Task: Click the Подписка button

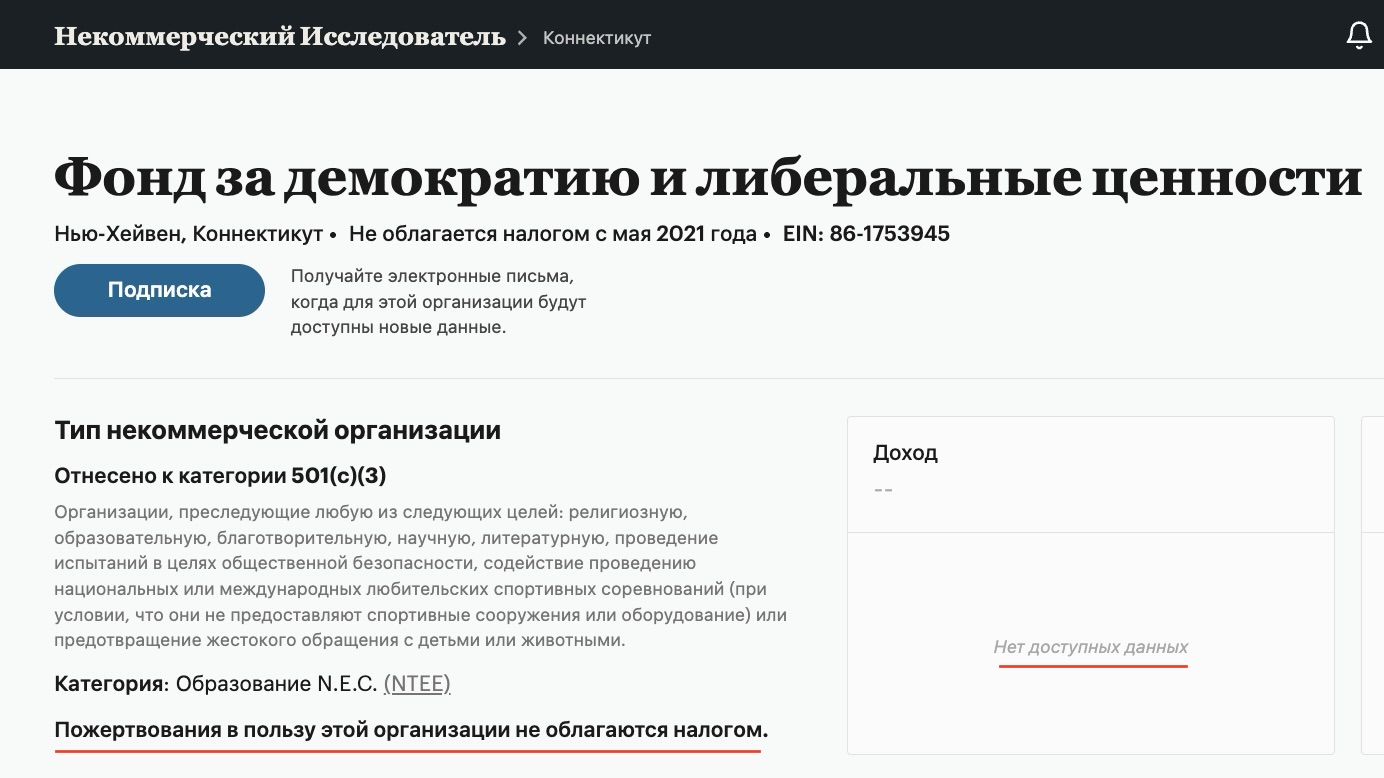Action: click(x=159, y=290)
